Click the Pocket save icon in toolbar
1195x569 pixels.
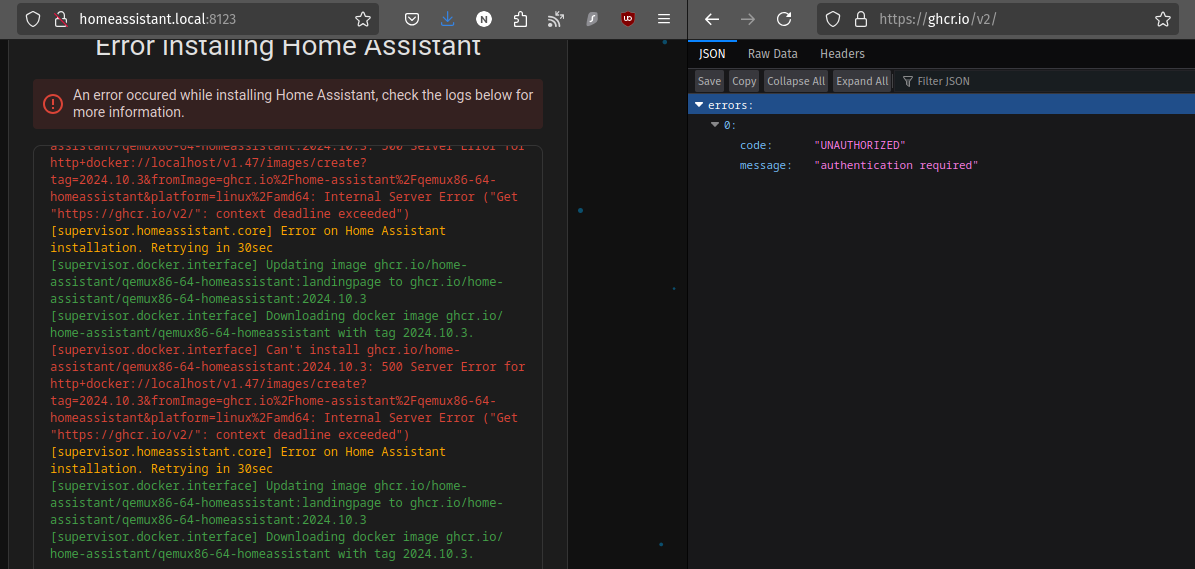tap(412, 19)
